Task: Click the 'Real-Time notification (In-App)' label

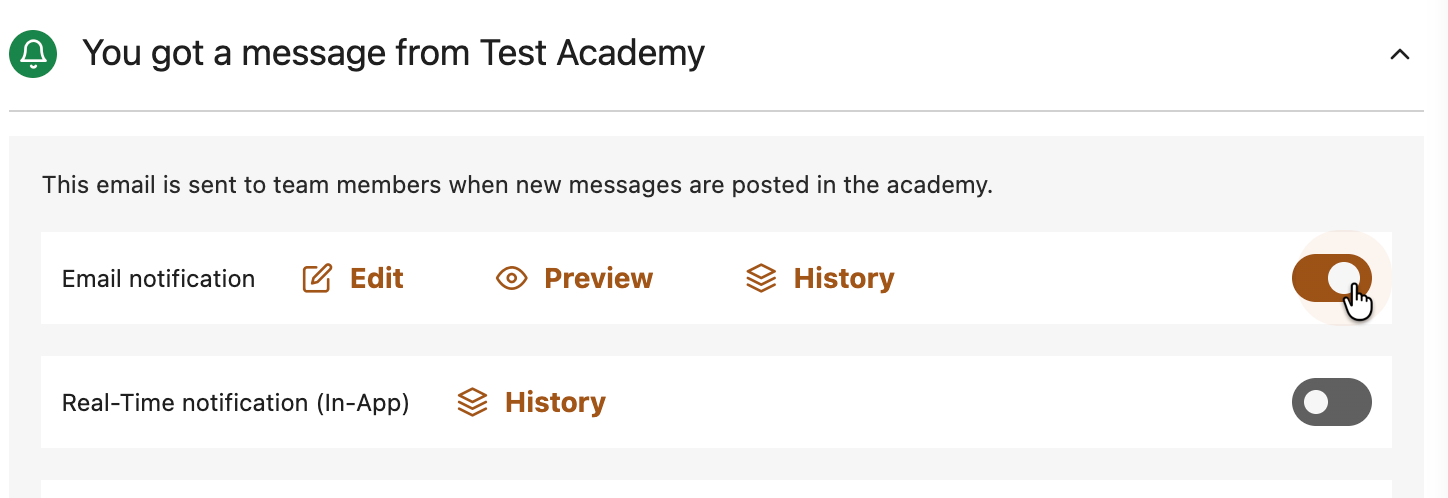Action: tap(235, 403)
